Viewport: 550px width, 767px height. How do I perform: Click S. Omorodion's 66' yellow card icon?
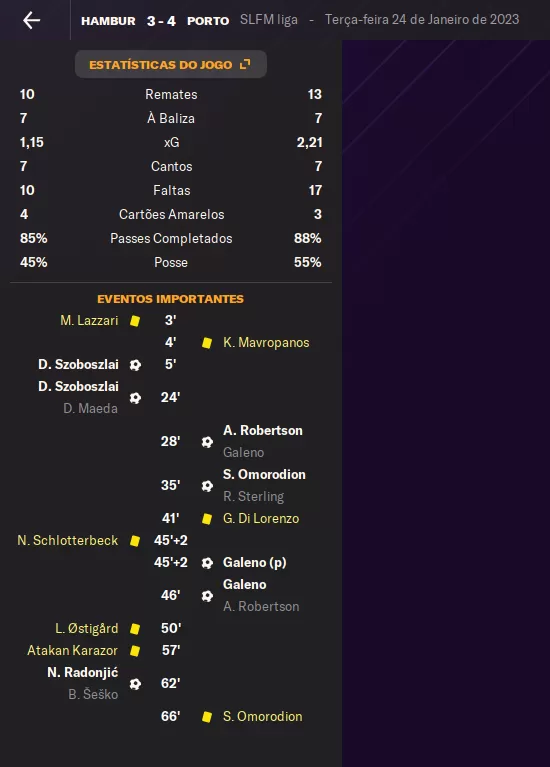(207, 717)
